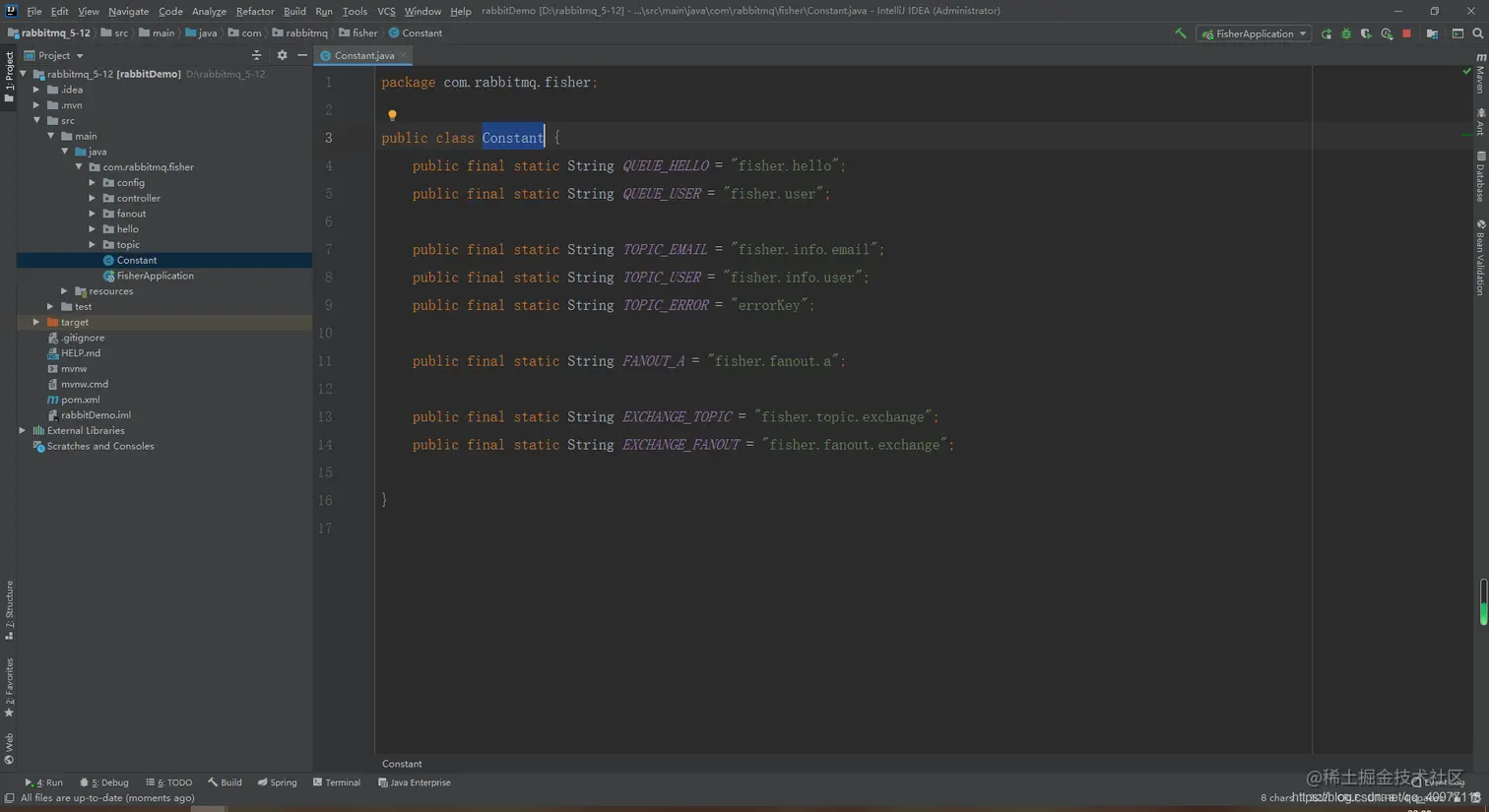The width and height of the screenshot is (1489, 812).
Task: Click QUEUE_HELLO in the code
Action: (x=665, y=165)
